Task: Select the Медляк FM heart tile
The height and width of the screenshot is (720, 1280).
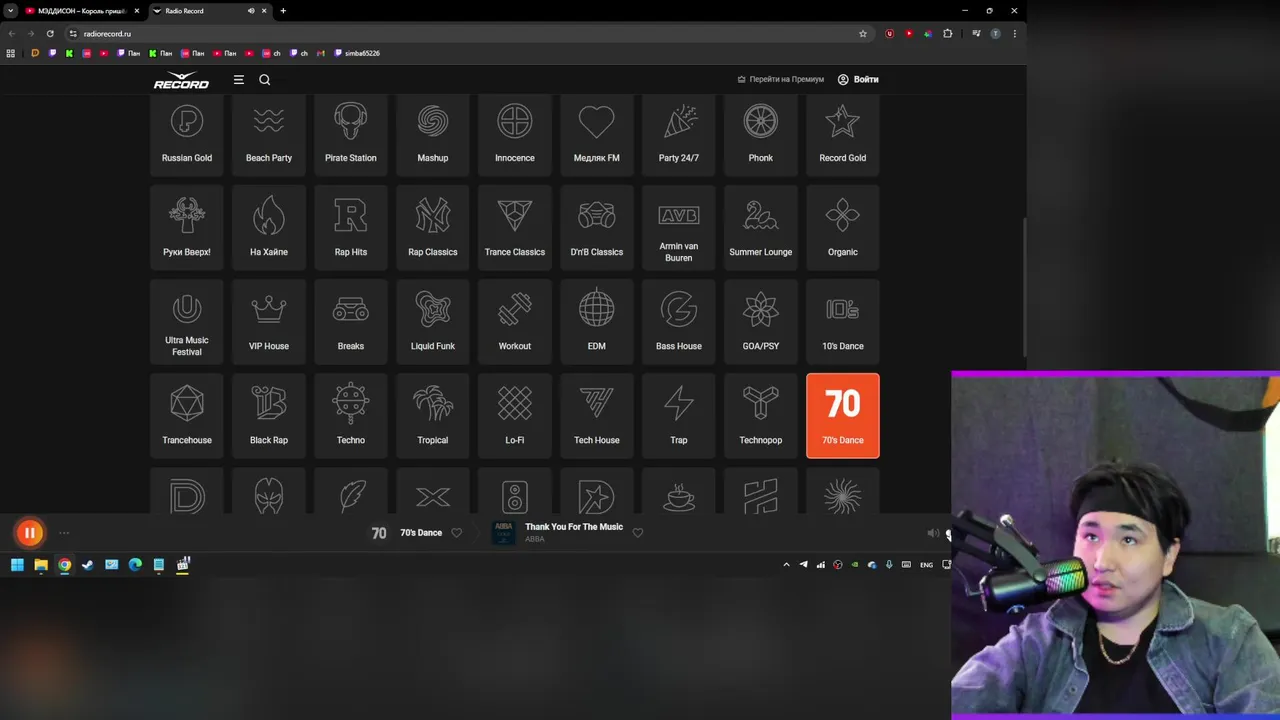Action: pos(597,135)
